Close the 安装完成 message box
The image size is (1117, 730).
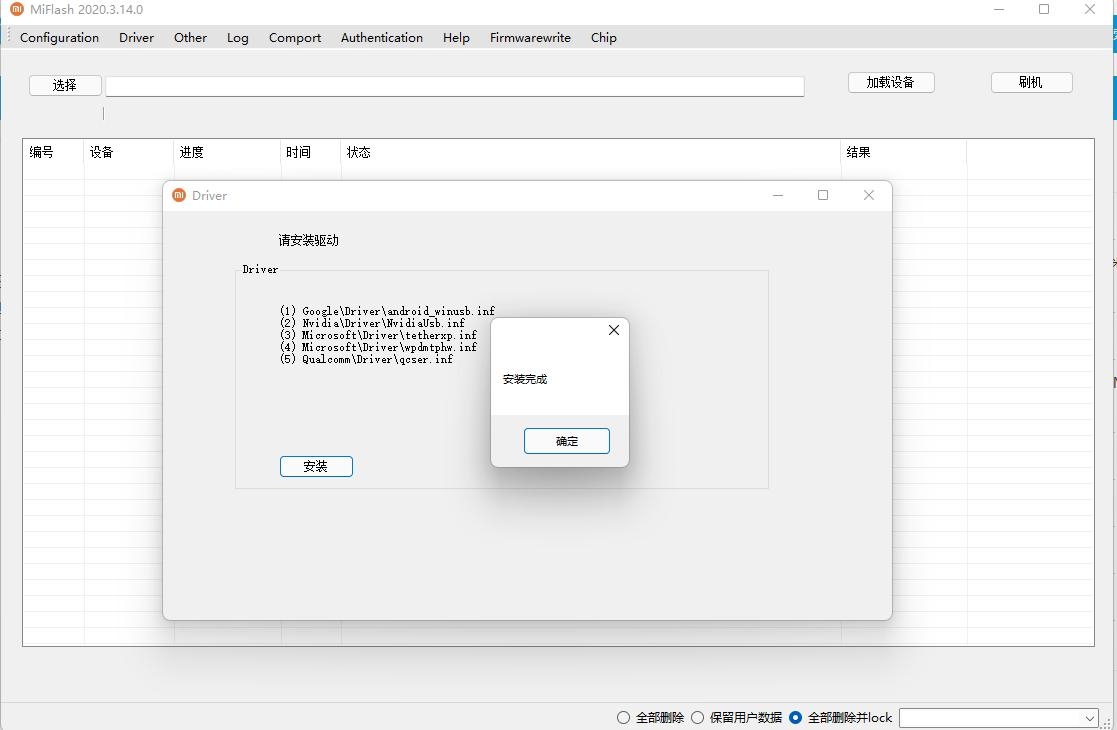pos(614,330)
